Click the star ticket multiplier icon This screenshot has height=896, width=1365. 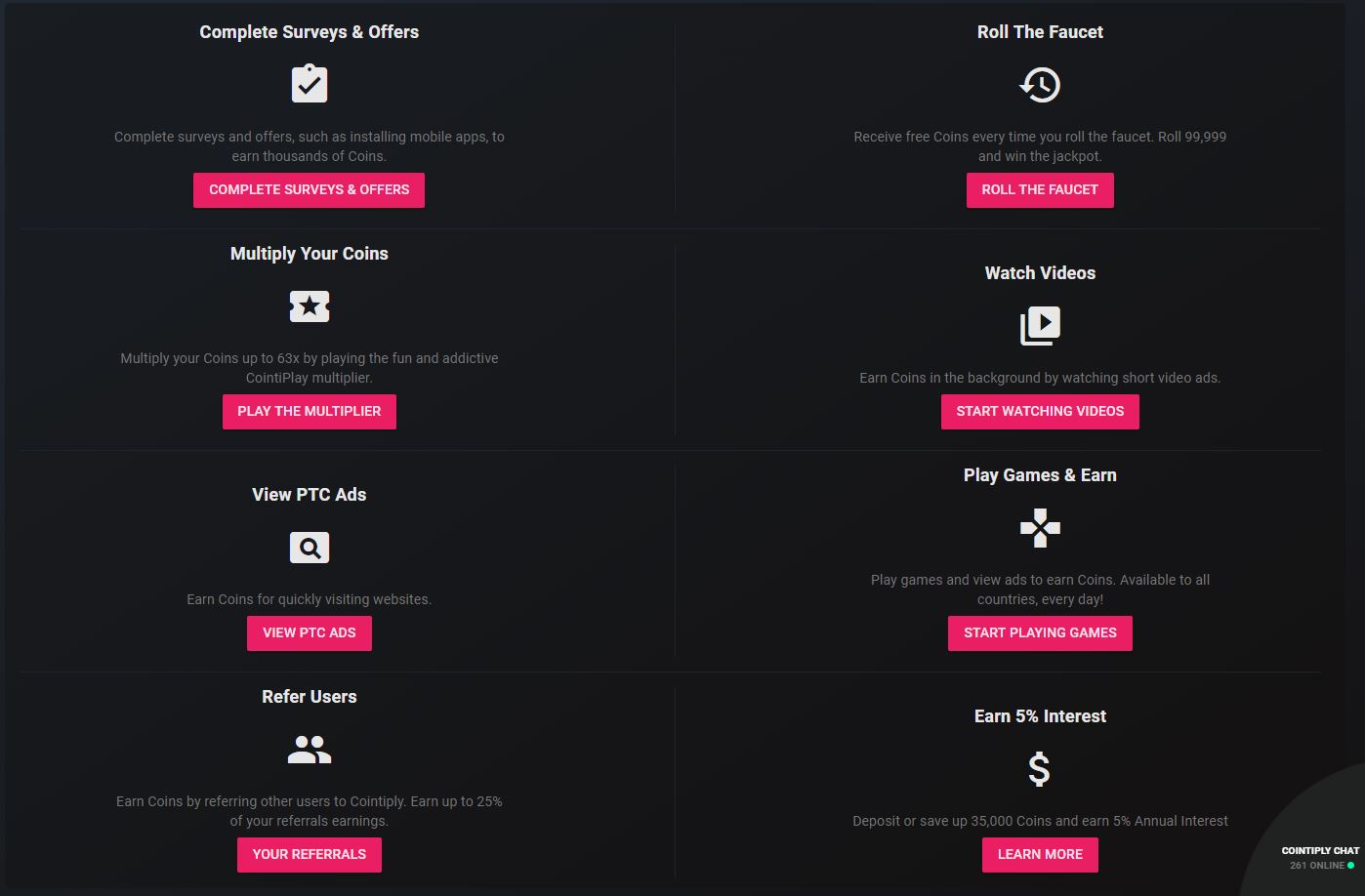[x=310, y=306]
